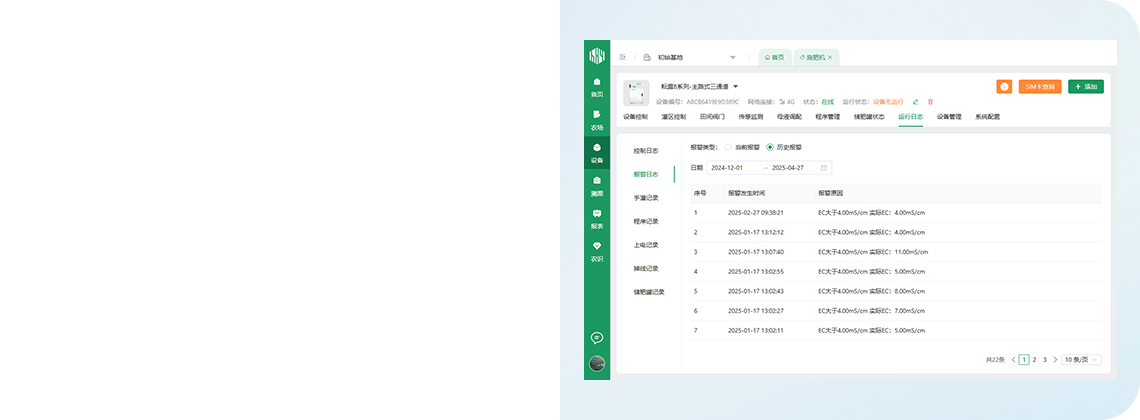Open 报表 in the left sidebar
The height and width of the screenshot is (420, 1140).
[597, 219]
